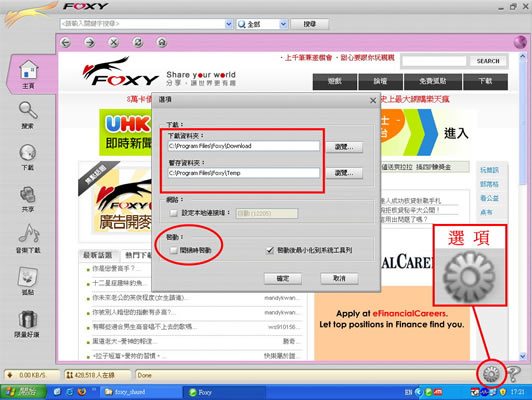
Task: Open the 下載 nav tab on webpage
Action: click(485, 81)
